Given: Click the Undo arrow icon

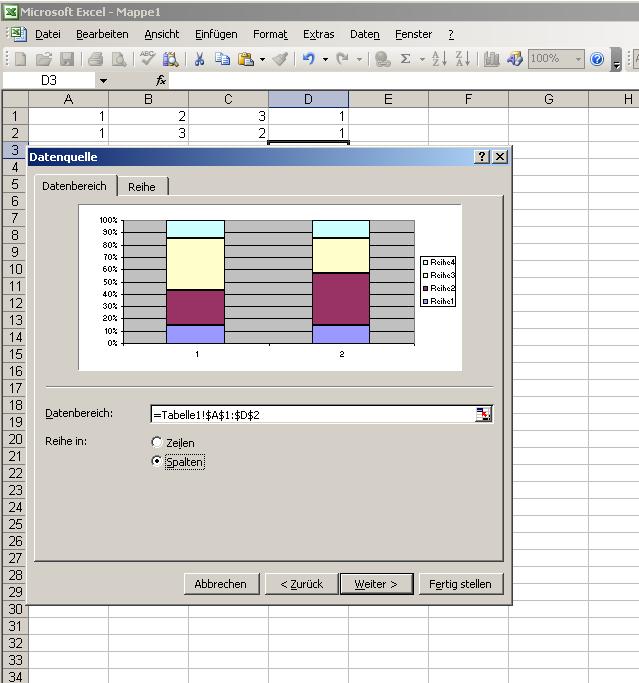Looking at the screenshot, I should 308,59.
